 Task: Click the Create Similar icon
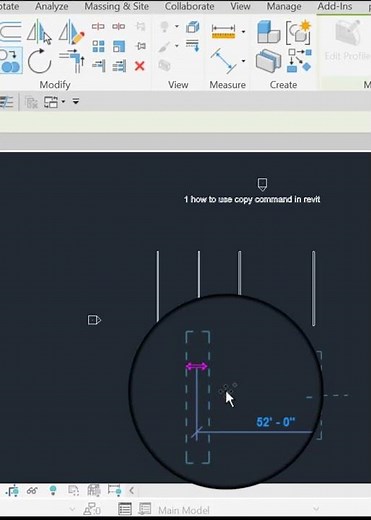pos(299,61)
